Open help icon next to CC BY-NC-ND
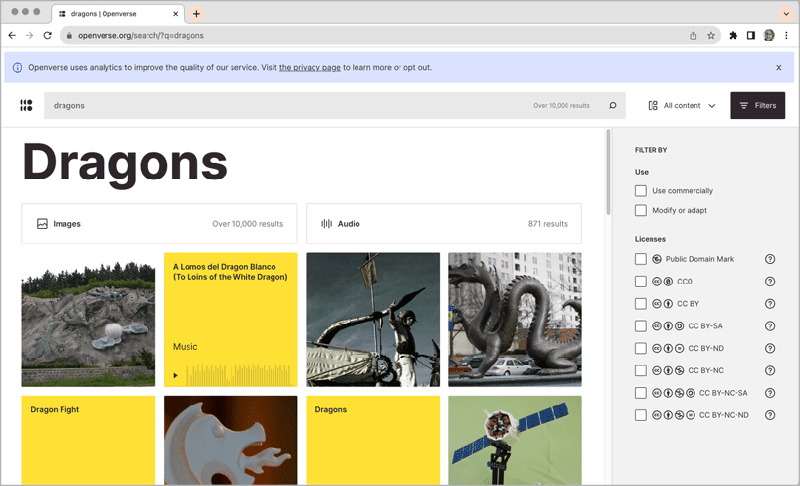This screenshot has width=800, height=486. click(770, 415)
